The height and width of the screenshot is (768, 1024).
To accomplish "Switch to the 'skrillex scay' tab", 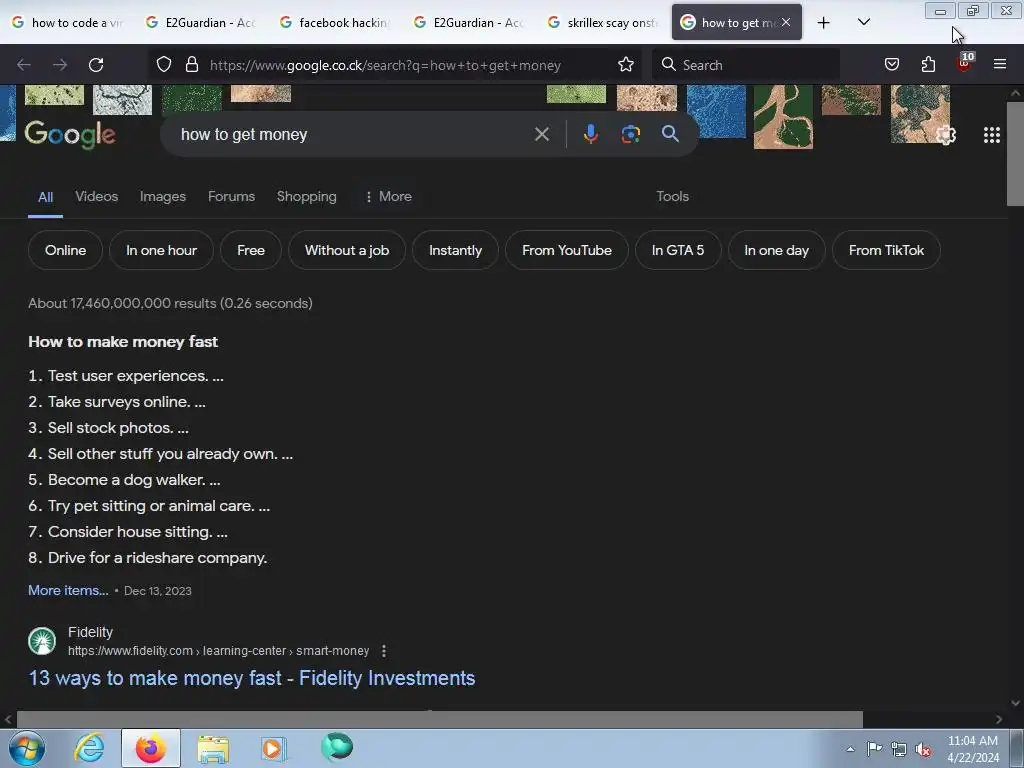I will 604,23.
